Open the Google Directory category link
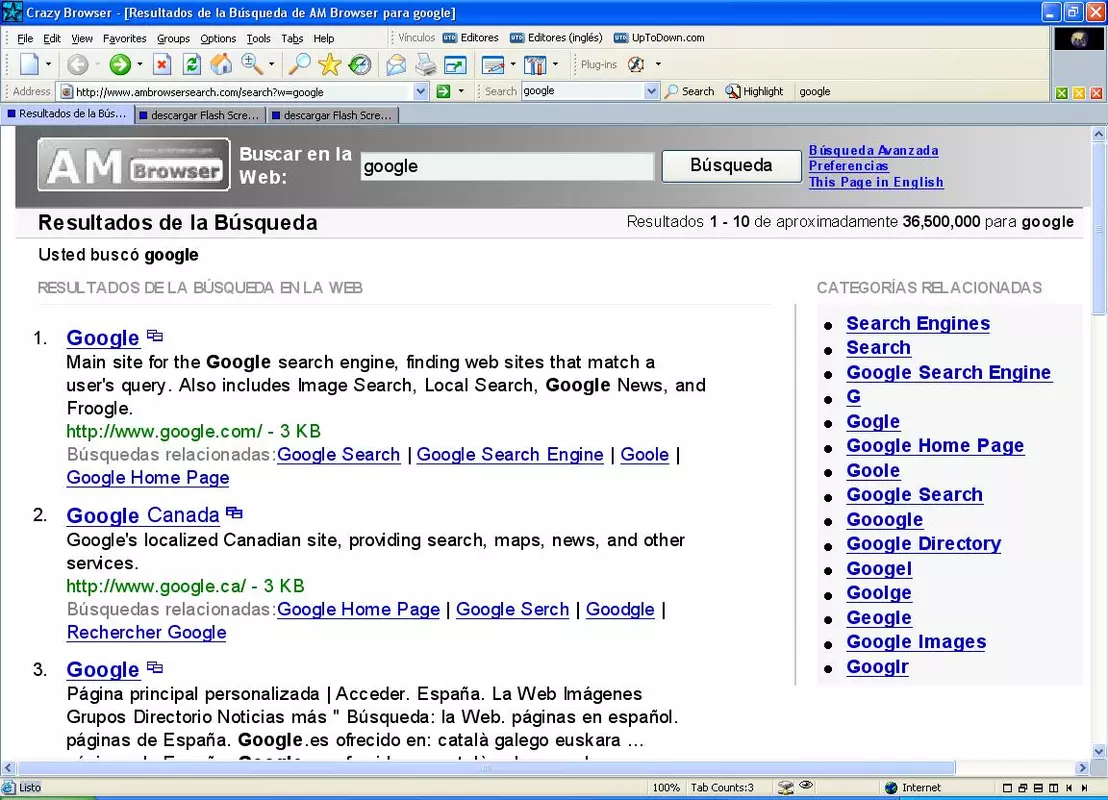The image size is (1108, 800). click(924, 543)
